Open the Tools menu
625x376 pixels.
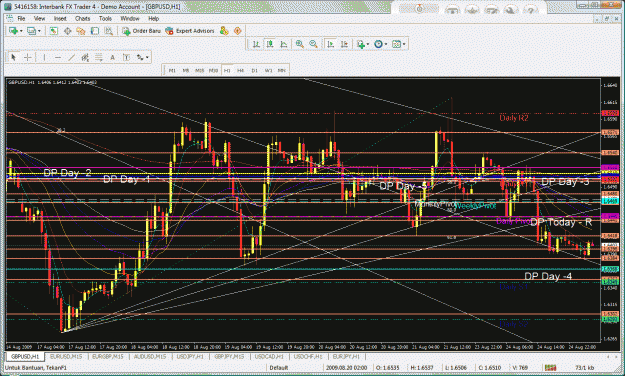[x=105, y=18]
